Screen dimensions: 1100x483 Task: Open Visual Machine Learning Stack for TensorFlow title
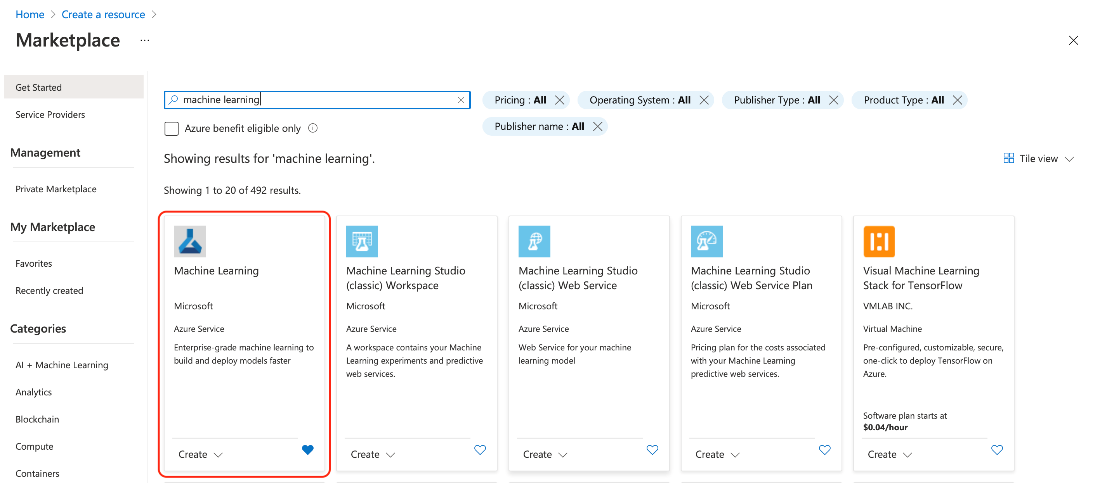click(921, 278)
